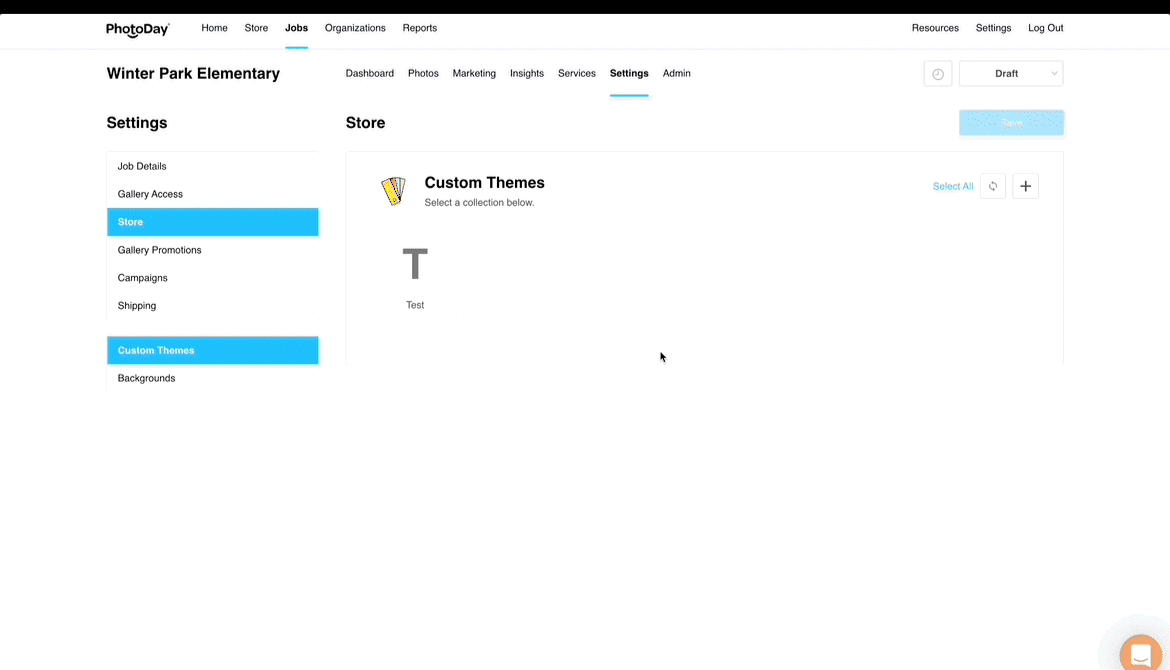Screen dimensions: 1170x670
Task: Open Shipping settings
Action: click(x=213, y=306)
